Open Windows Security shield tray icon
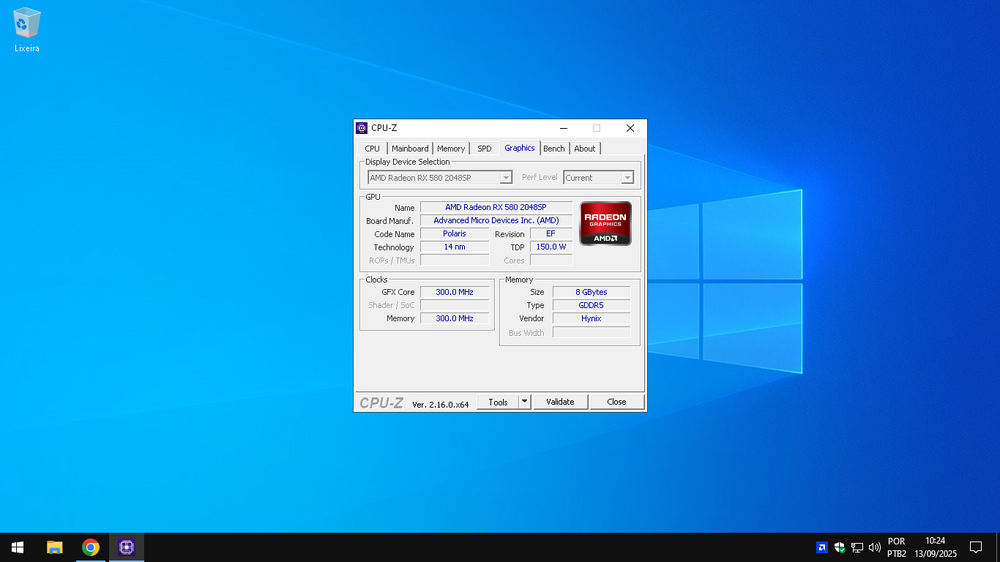The height and width of the screenshot is (562, 1000). (839, 547)
